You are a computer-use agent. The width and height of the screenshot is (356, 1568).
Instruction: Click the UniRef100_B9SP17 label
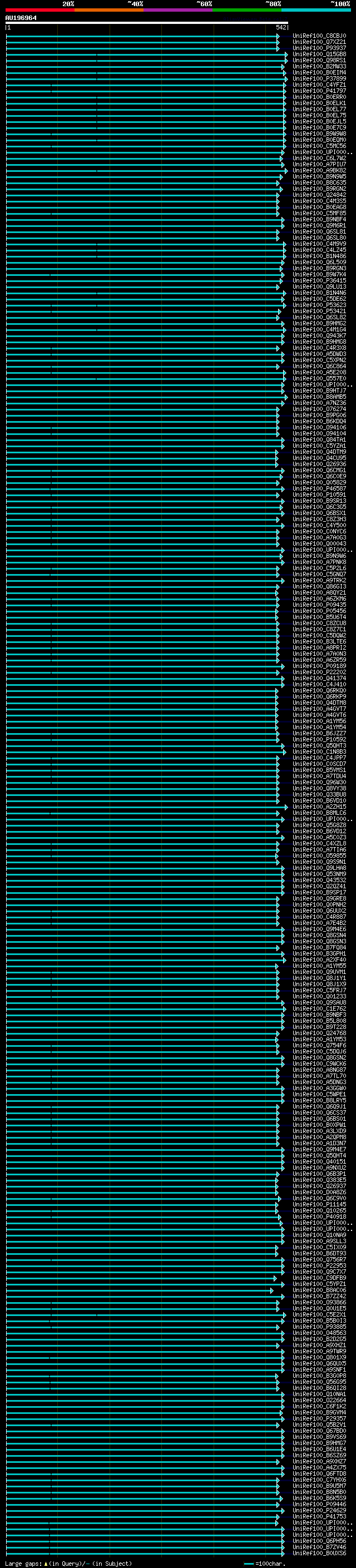pyautogui.click(x=319, y=892)
